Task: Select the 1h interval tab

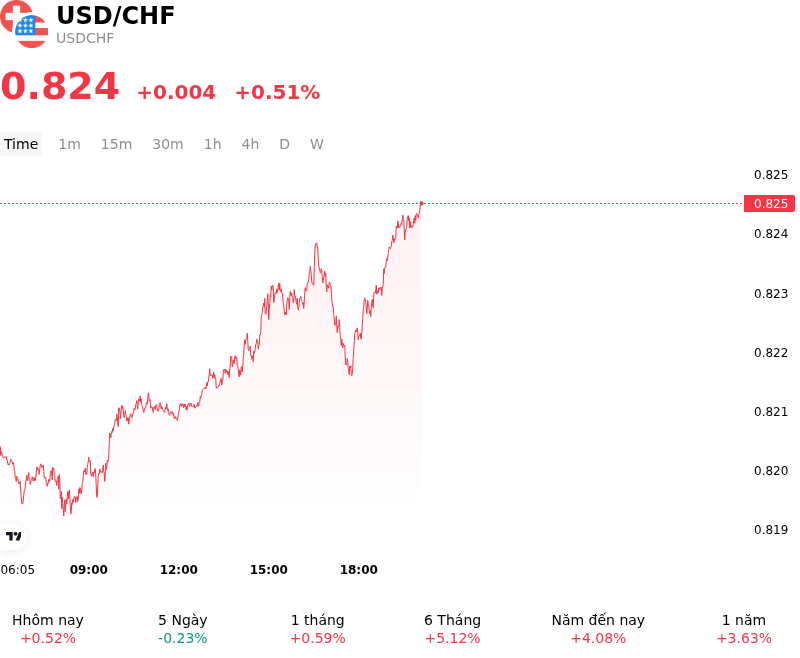Action: (x=213, y=144)
